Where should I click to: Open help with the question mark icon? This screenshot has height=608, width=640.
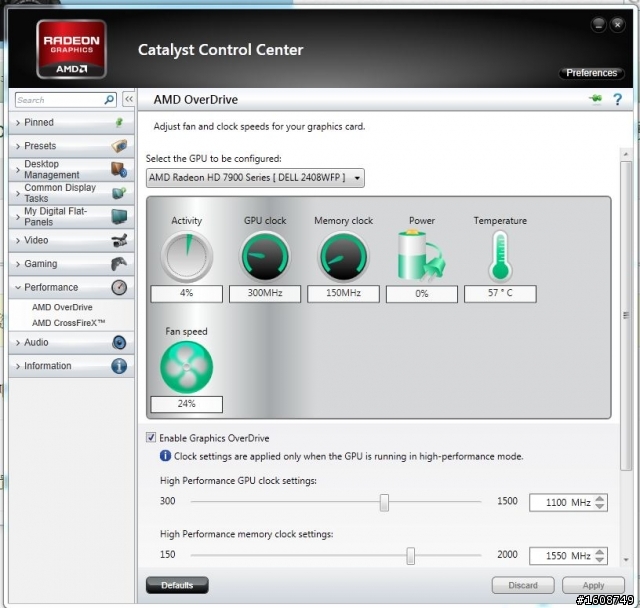point(617,99)
